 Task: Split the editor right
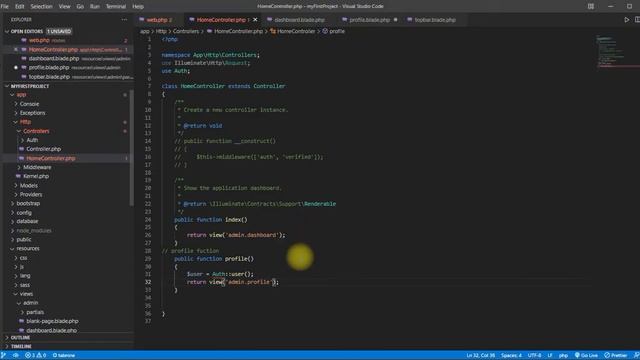pos(637,20)
